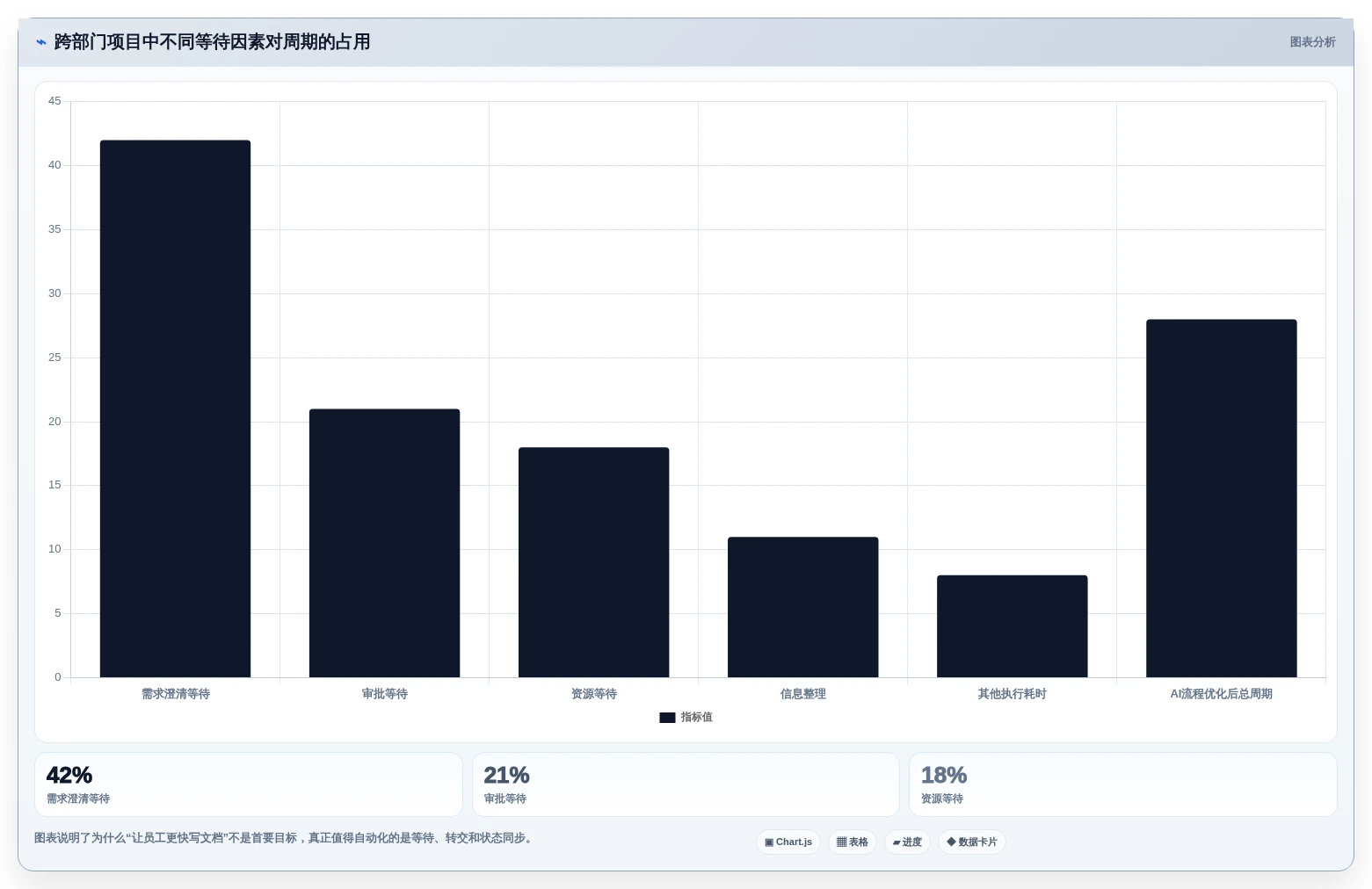Click the y-axis value 30
Screen dimensions: 1372x889
tap(54, 293)
